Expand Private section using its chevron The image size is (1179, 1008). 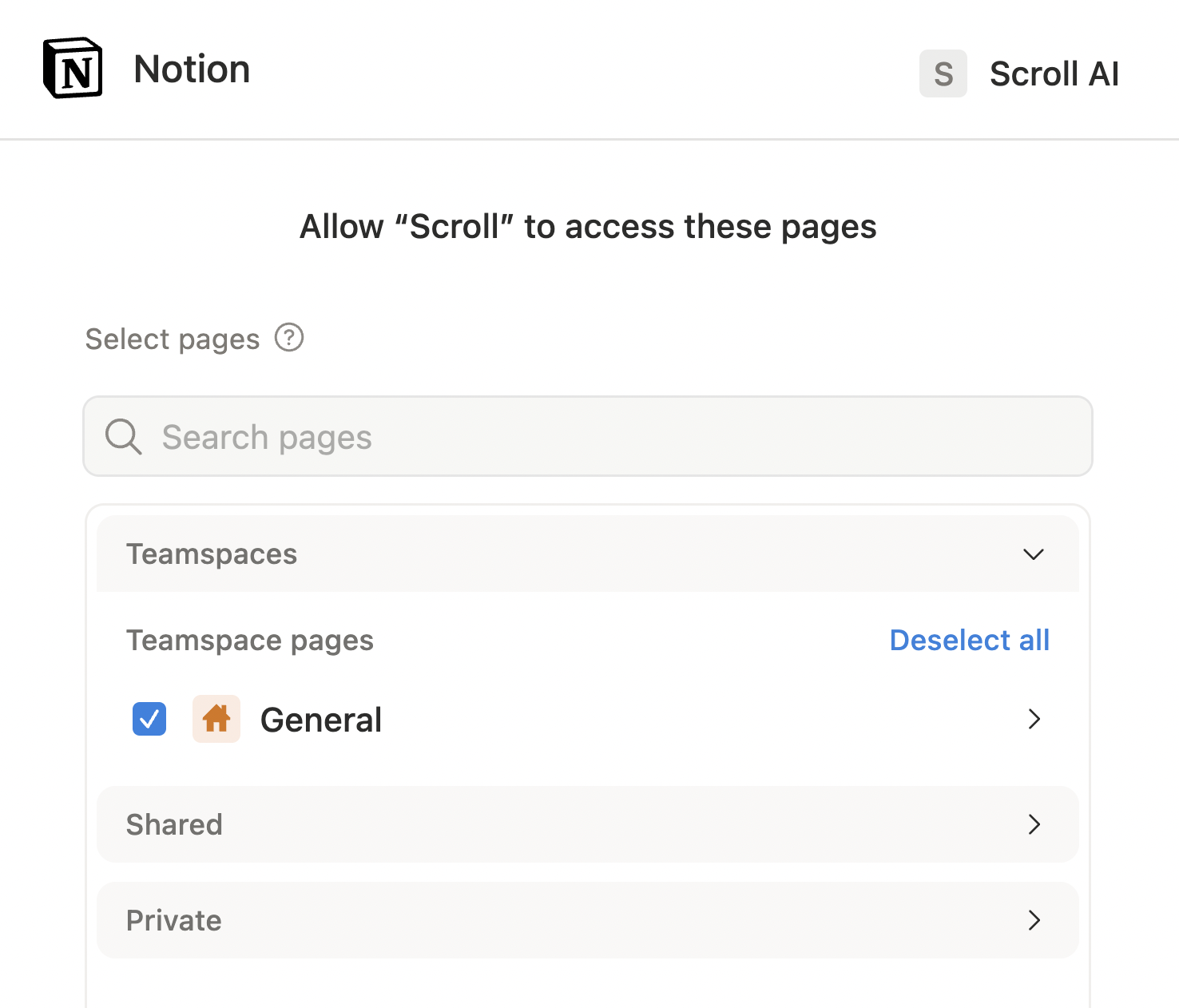pos(1034,920)
